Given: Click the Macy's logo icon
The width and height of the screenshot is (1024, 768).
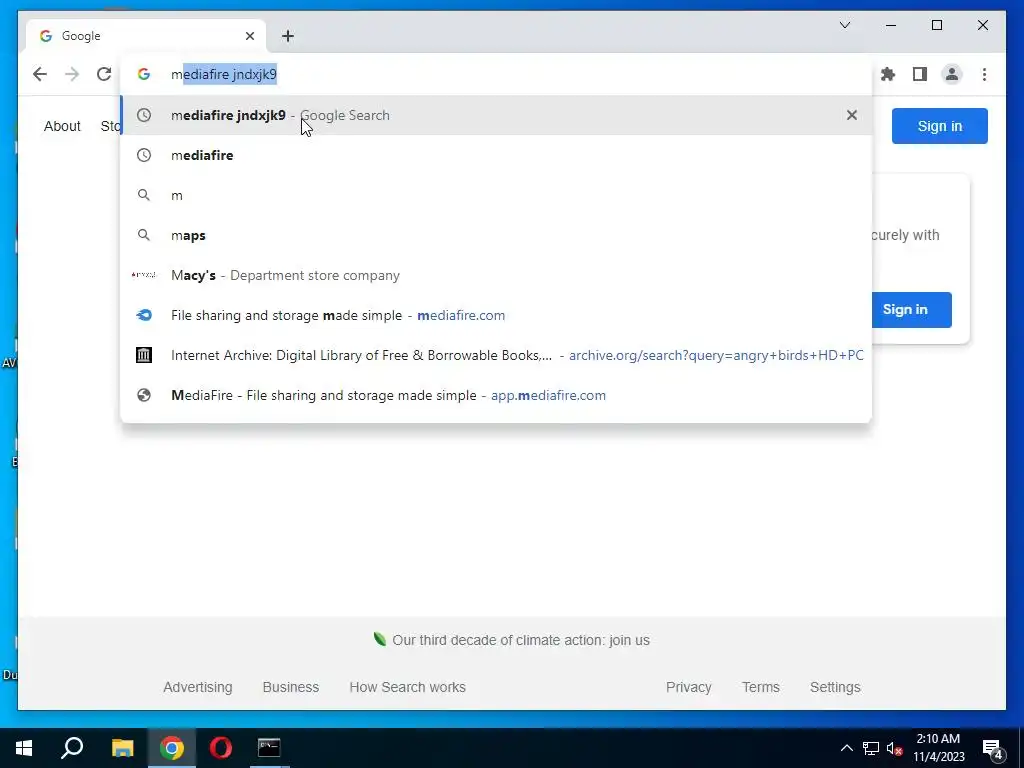Looking at the screenshot, I should click(144, 275).
